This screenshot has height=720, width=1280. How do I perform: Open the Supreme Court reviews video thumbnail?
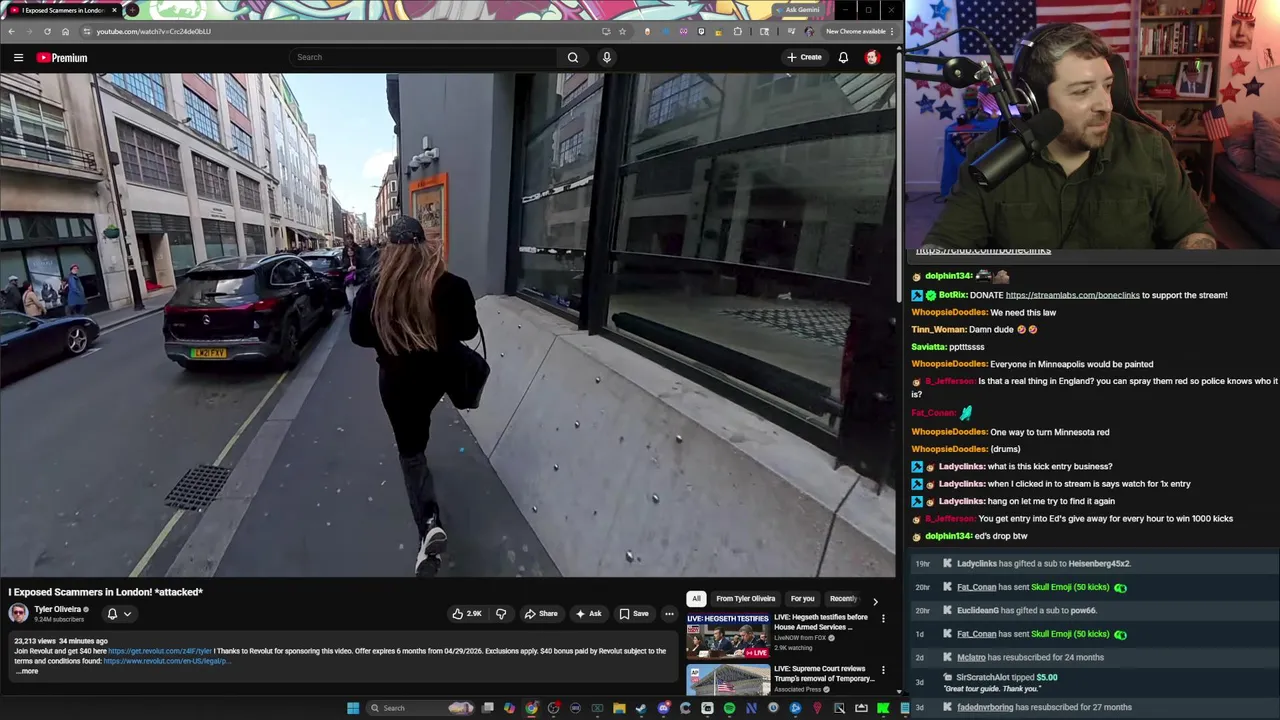[x=727, y=679]
